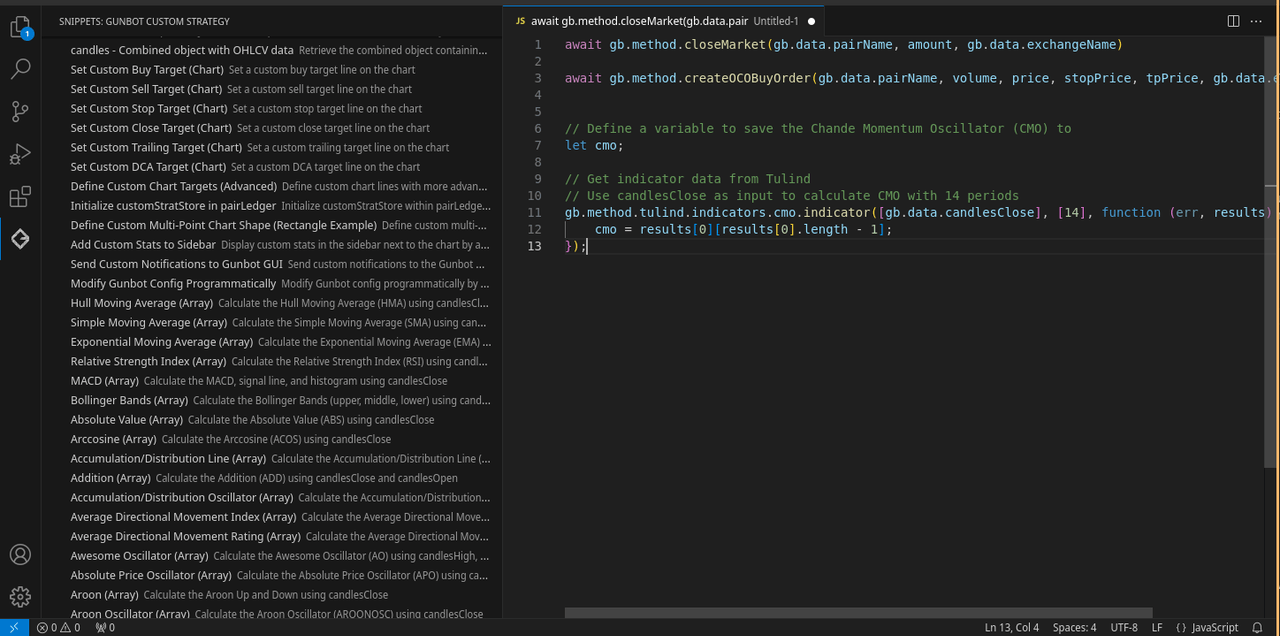Select 'Add Custom Stats to Sidebar' snippet
The width and height of the screenshot is (1280, 636).
[x=272, y=244]
